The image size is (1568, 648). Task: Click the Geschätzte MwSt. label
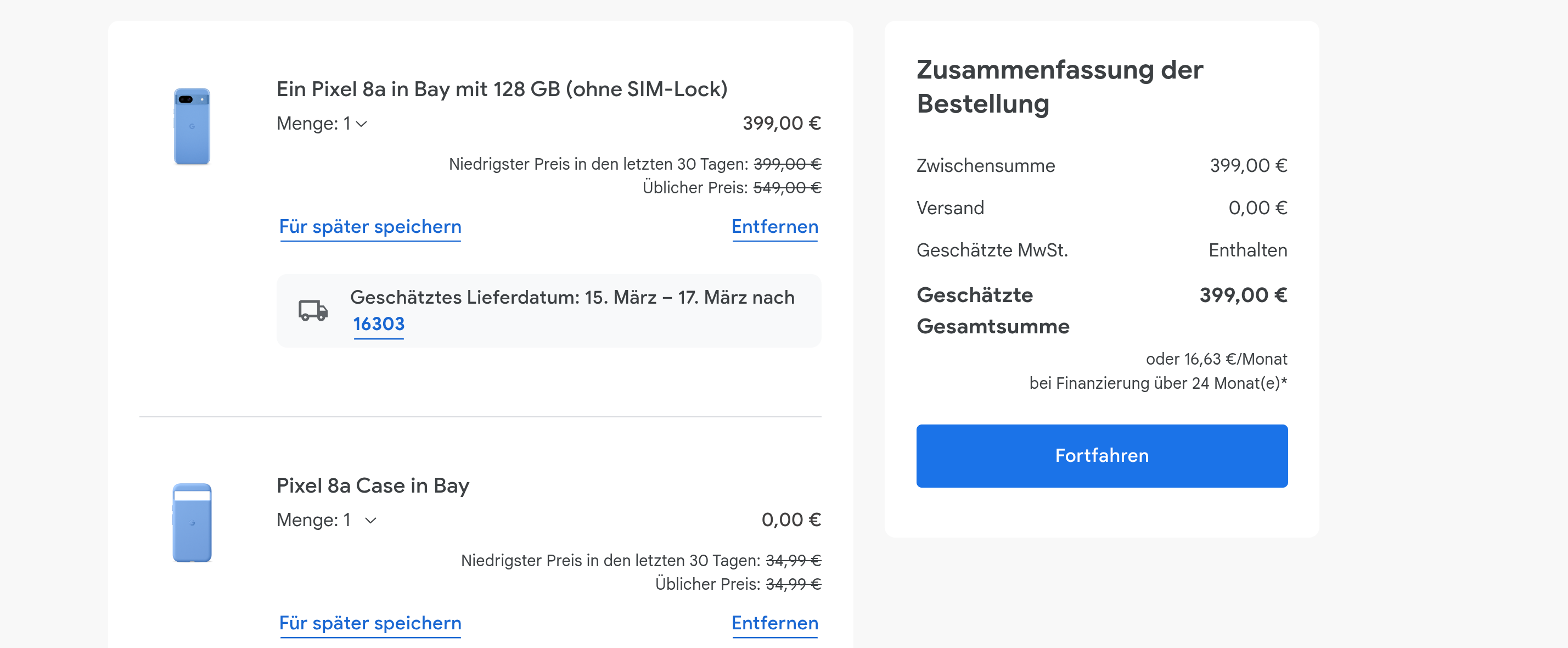pyautogui.click(x=992, y=250)
